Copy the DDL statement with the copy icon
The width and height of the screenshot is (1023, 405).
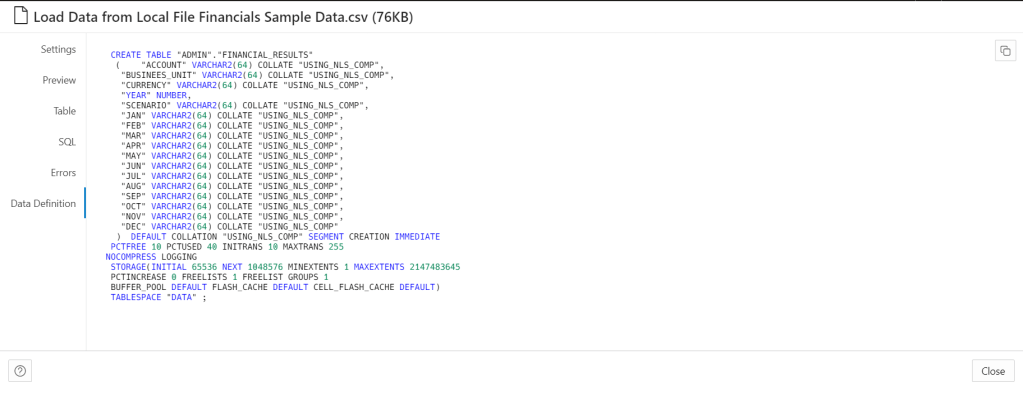click(1004, 51)
